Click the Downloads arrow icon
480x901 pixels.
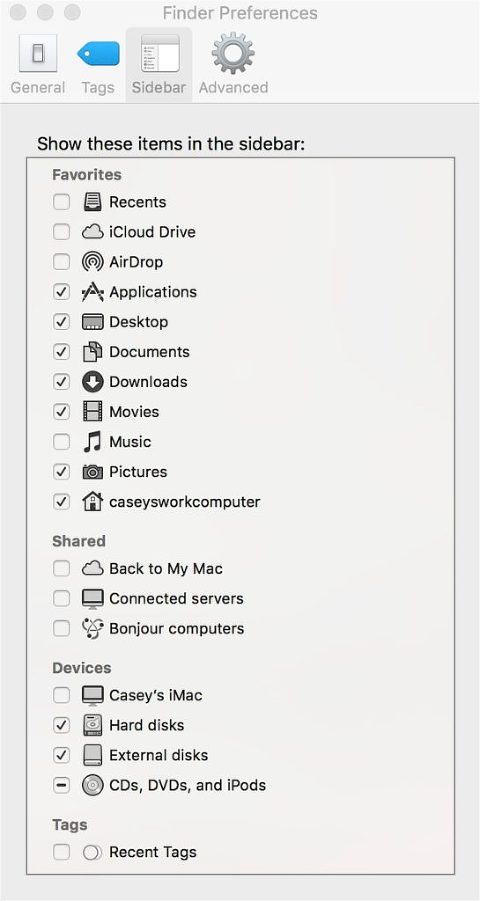click(x=93, y=382)
